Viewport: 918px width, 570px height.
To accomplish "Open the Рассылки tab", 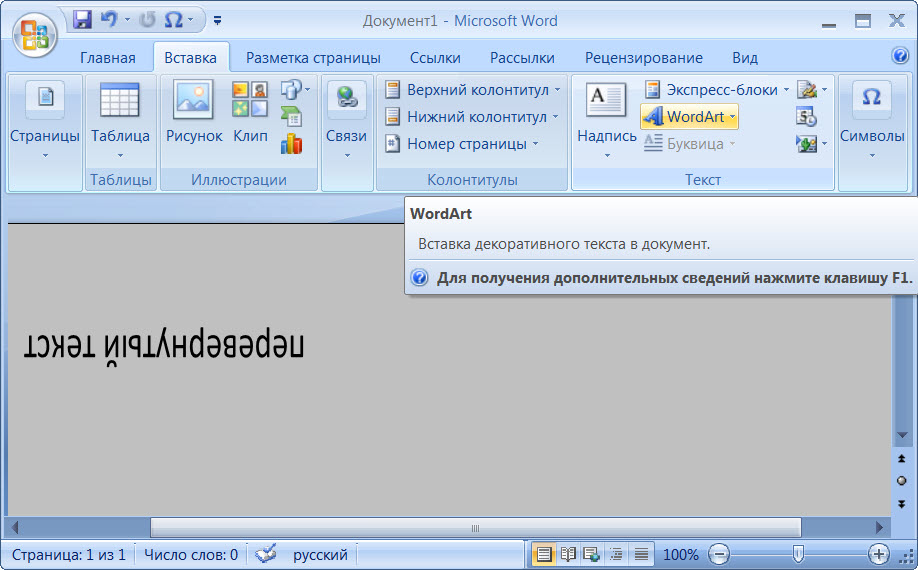I will click(x=522, y=58).
